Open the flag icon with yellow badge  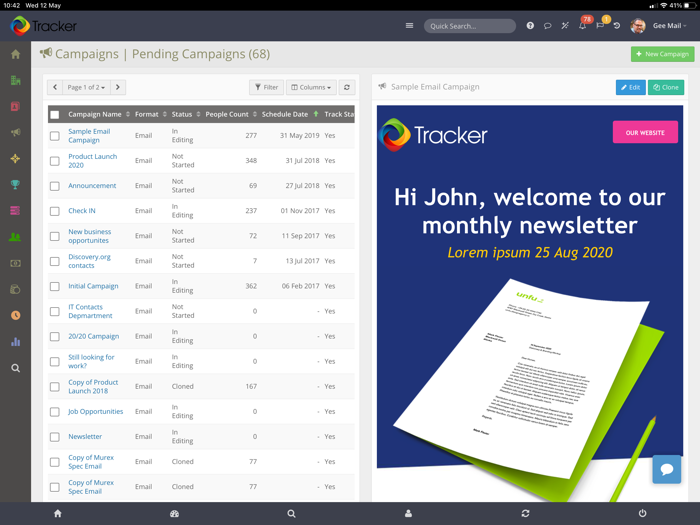(x=601, y=25)
